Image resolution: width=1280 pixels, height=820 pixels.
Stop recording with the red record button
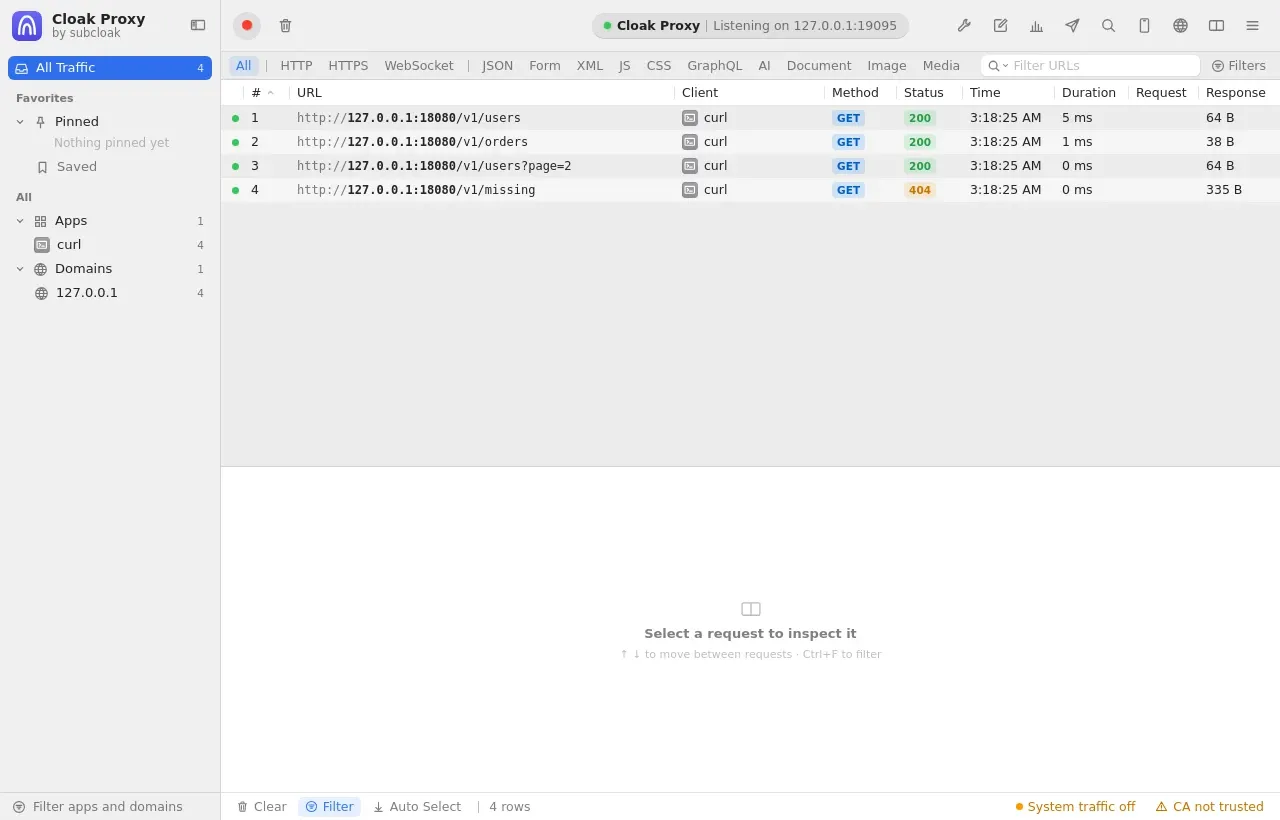pyautogui.click(x=247, y=26)
